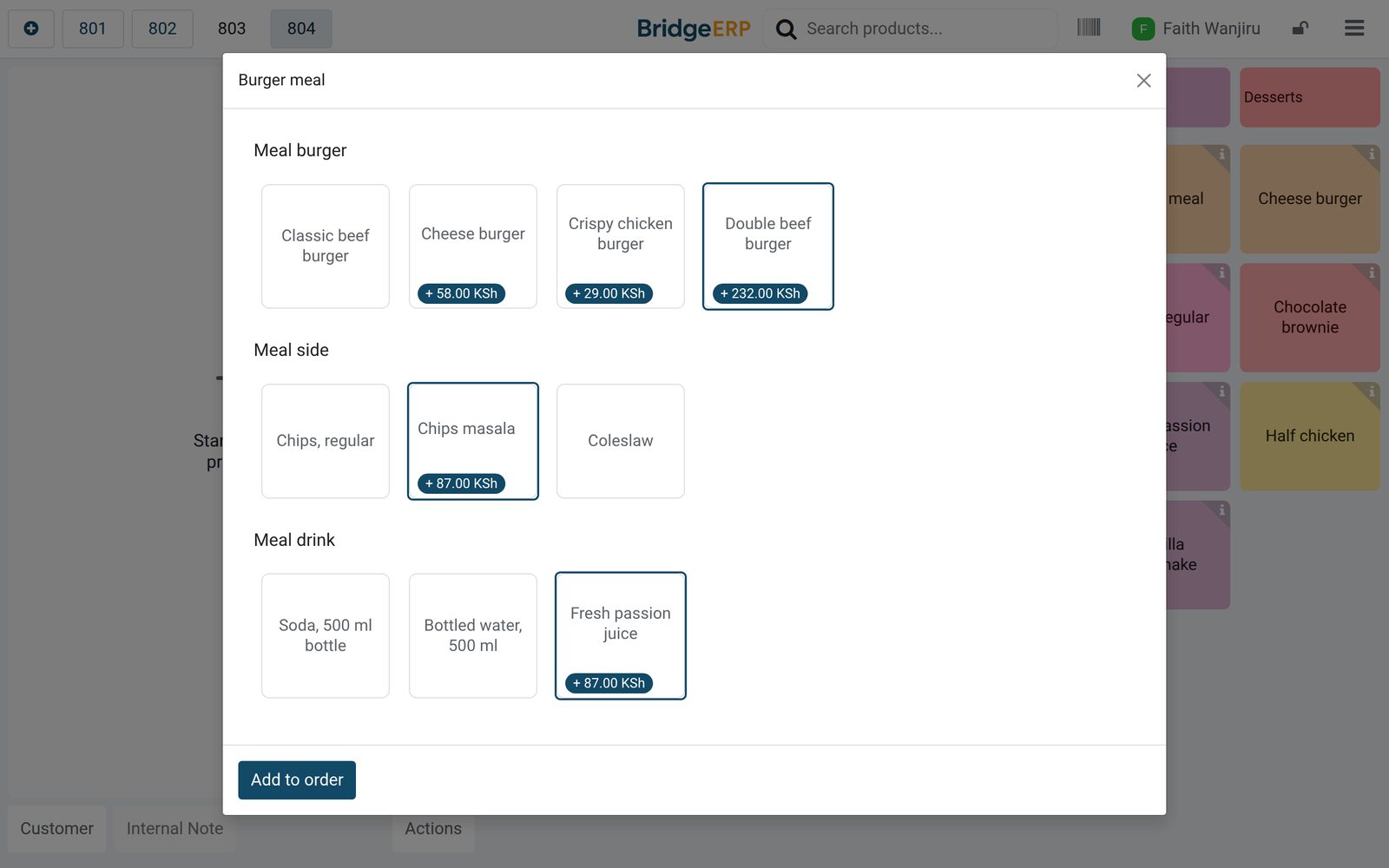Screen dimensions: 1389x868
Task: Click the Chocolate brownie product tile
Action: [x=1310, y=318]
